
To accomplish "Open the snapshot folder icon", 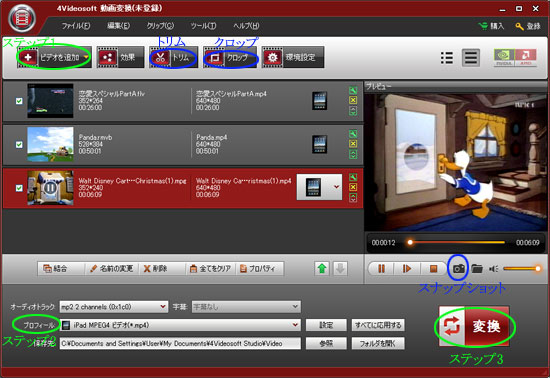I will coord(477,269).
